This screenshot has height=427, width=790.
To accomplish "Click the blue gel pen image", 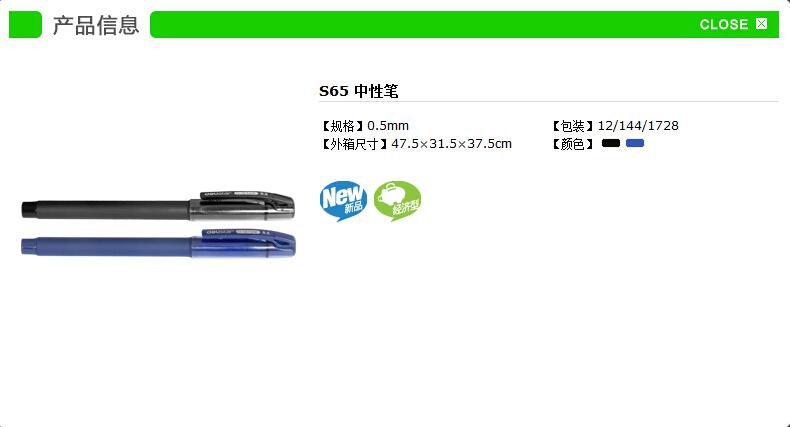I will coord(158,244).
